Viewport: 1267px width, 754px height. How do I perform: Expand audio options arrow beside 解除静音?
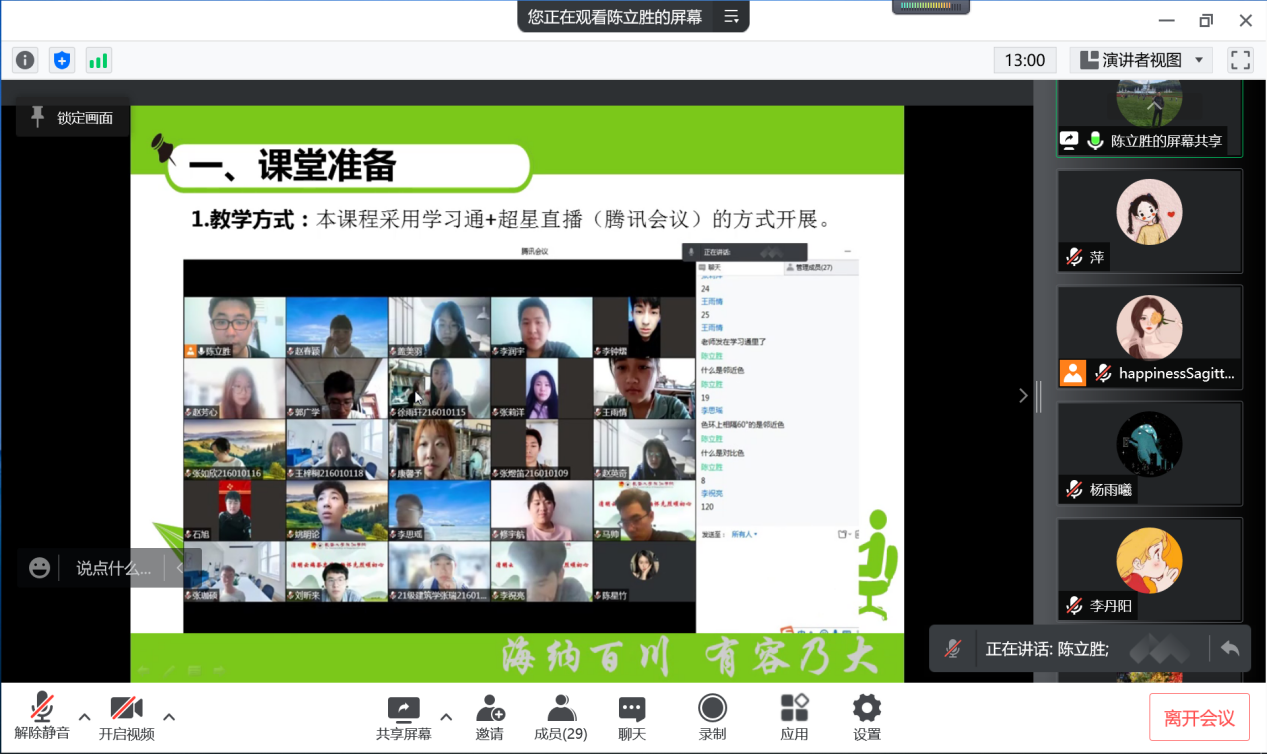pos(85,716)
